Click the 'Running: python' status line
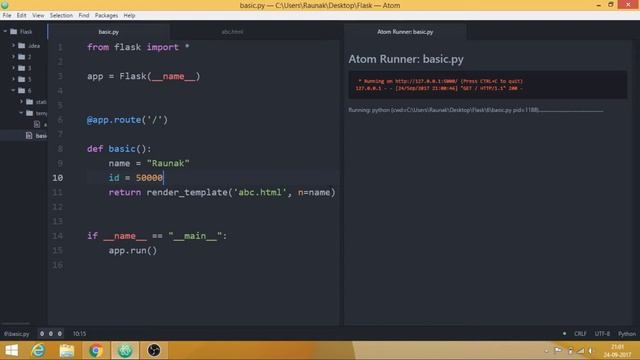Screen dimensions: 640x360 (444, 110)
